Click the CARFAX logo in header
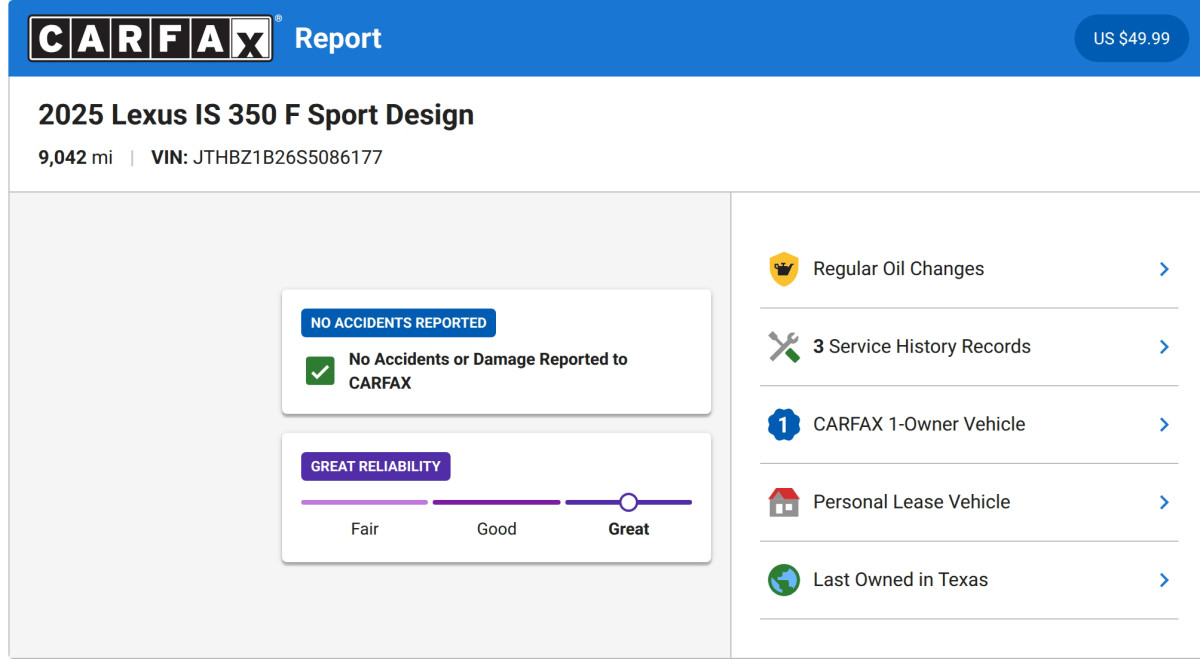The width and height of the screenshot is (1200, 659). tap(152, 38)
